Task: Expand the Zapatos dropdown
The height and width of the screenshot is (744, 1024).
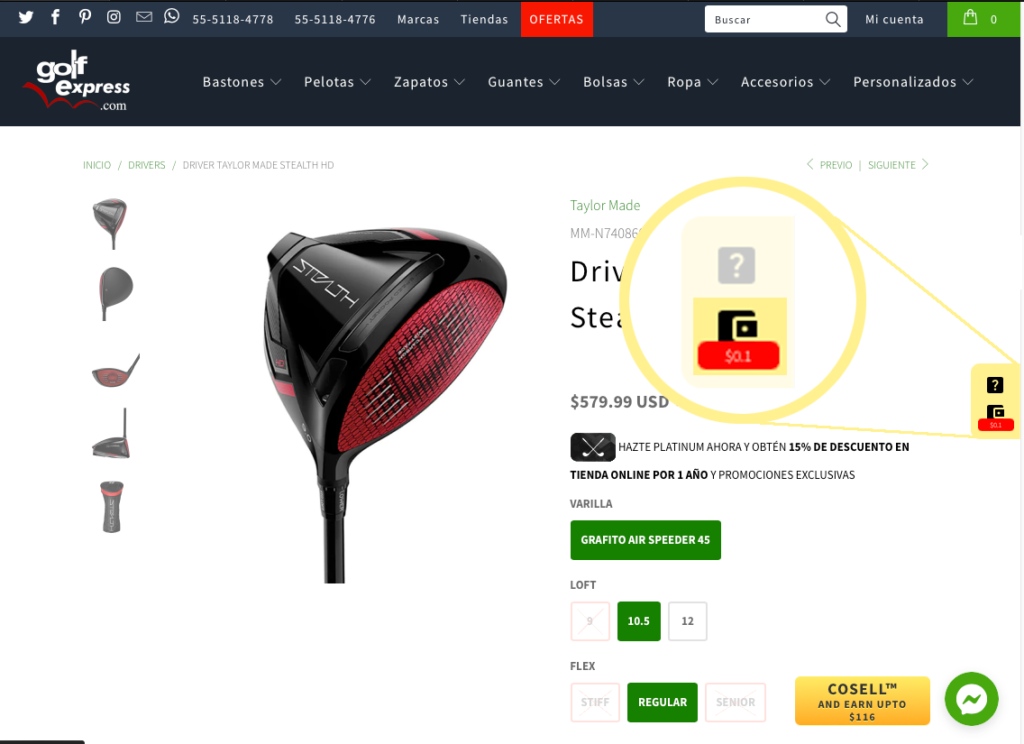Action: tap(429, 82)
